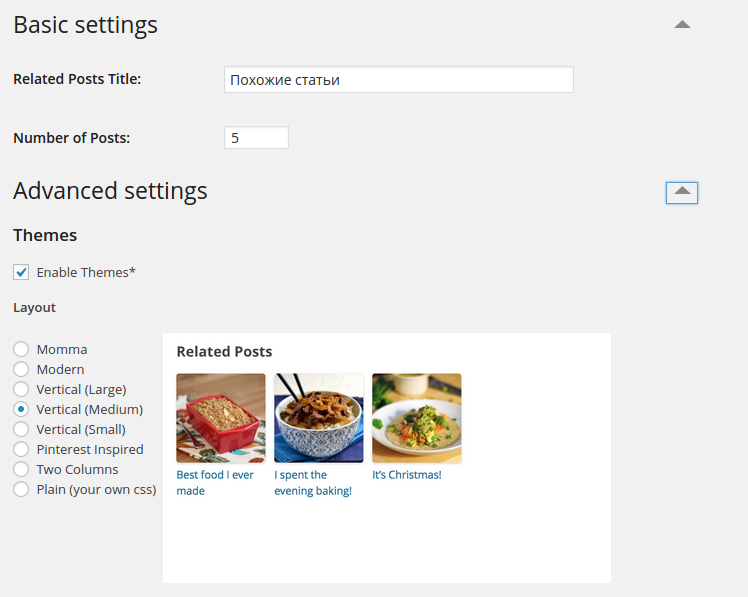Choose the Vertical (Large) layout
Viewport: 748px width, 597px height.
point(21,389)
